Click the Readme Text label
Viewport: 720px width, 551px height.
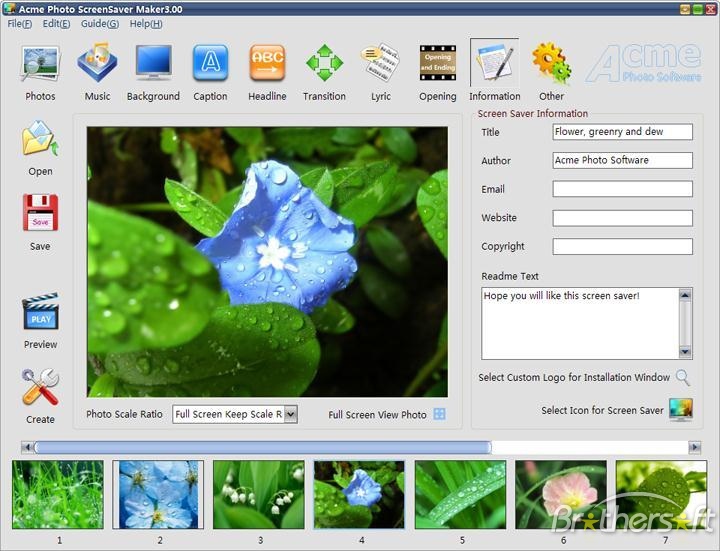[x=510, y=276]
